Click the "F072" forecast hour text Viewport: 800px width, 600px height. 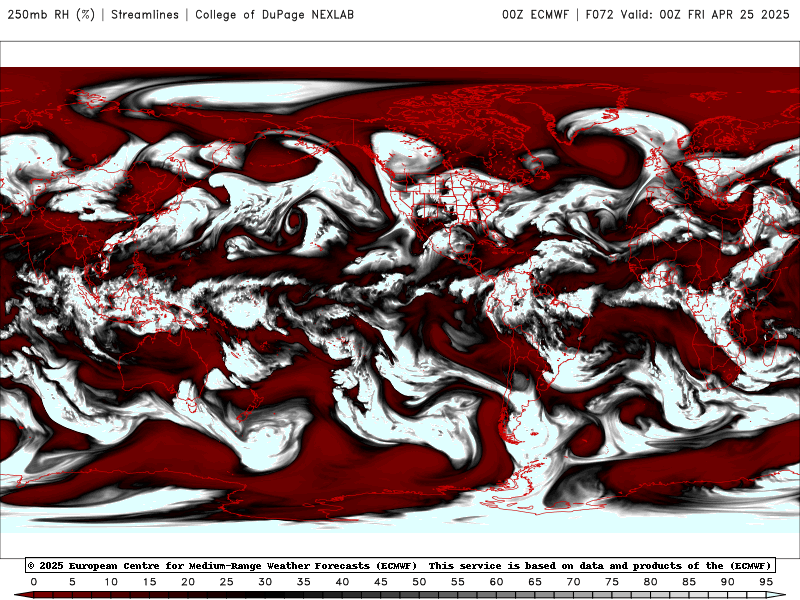click(599, 14)
